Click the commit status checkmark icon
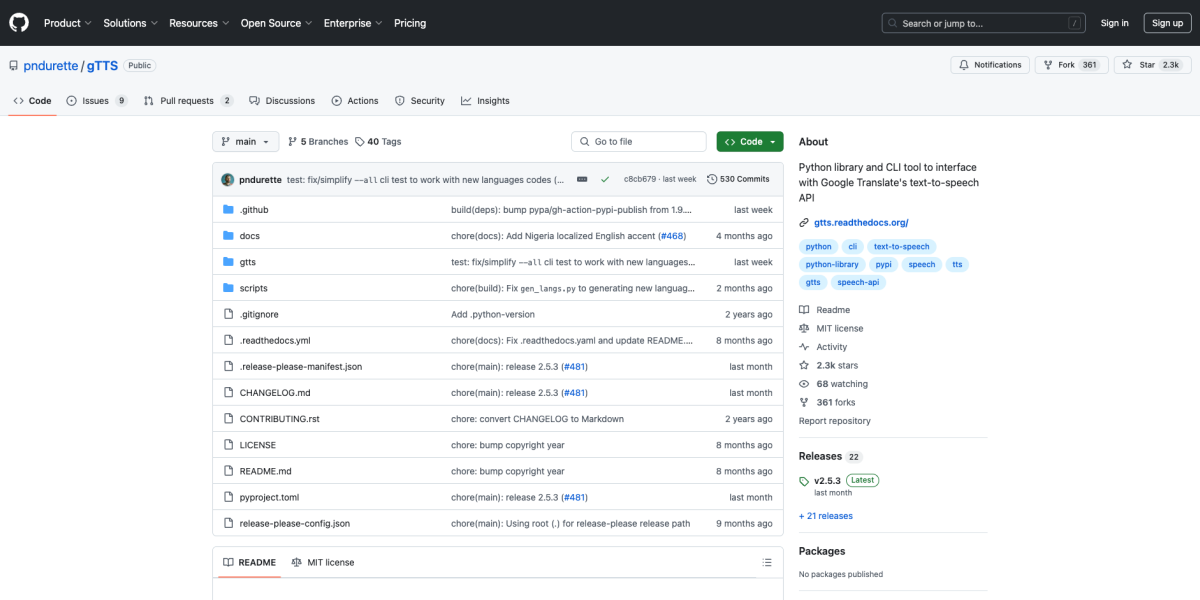The height and width of the screenshot is (600, 1200). (605, 179)
